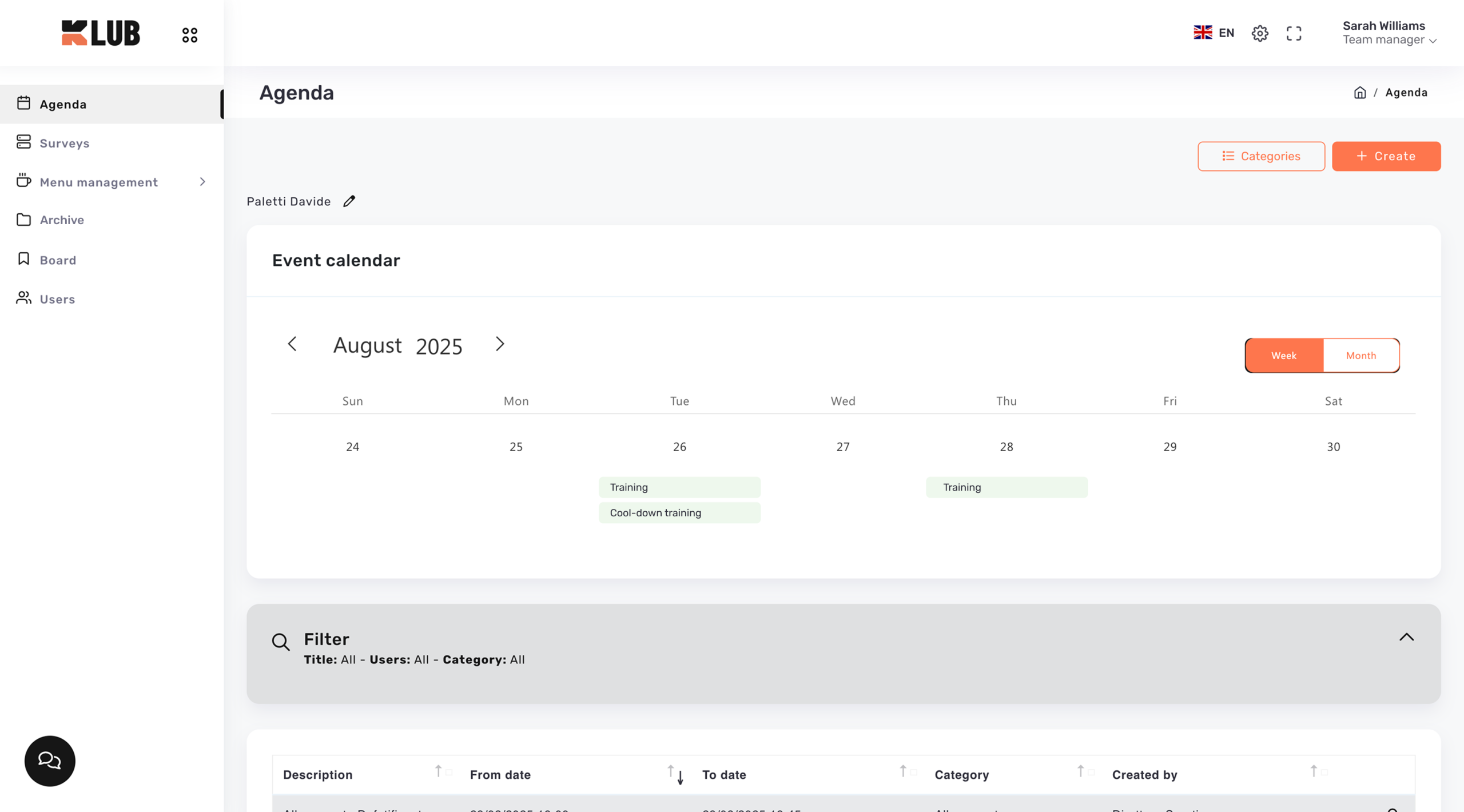Open Surveys in sidebar
This screenshot has width=1464, height=812.
[65, 143]
